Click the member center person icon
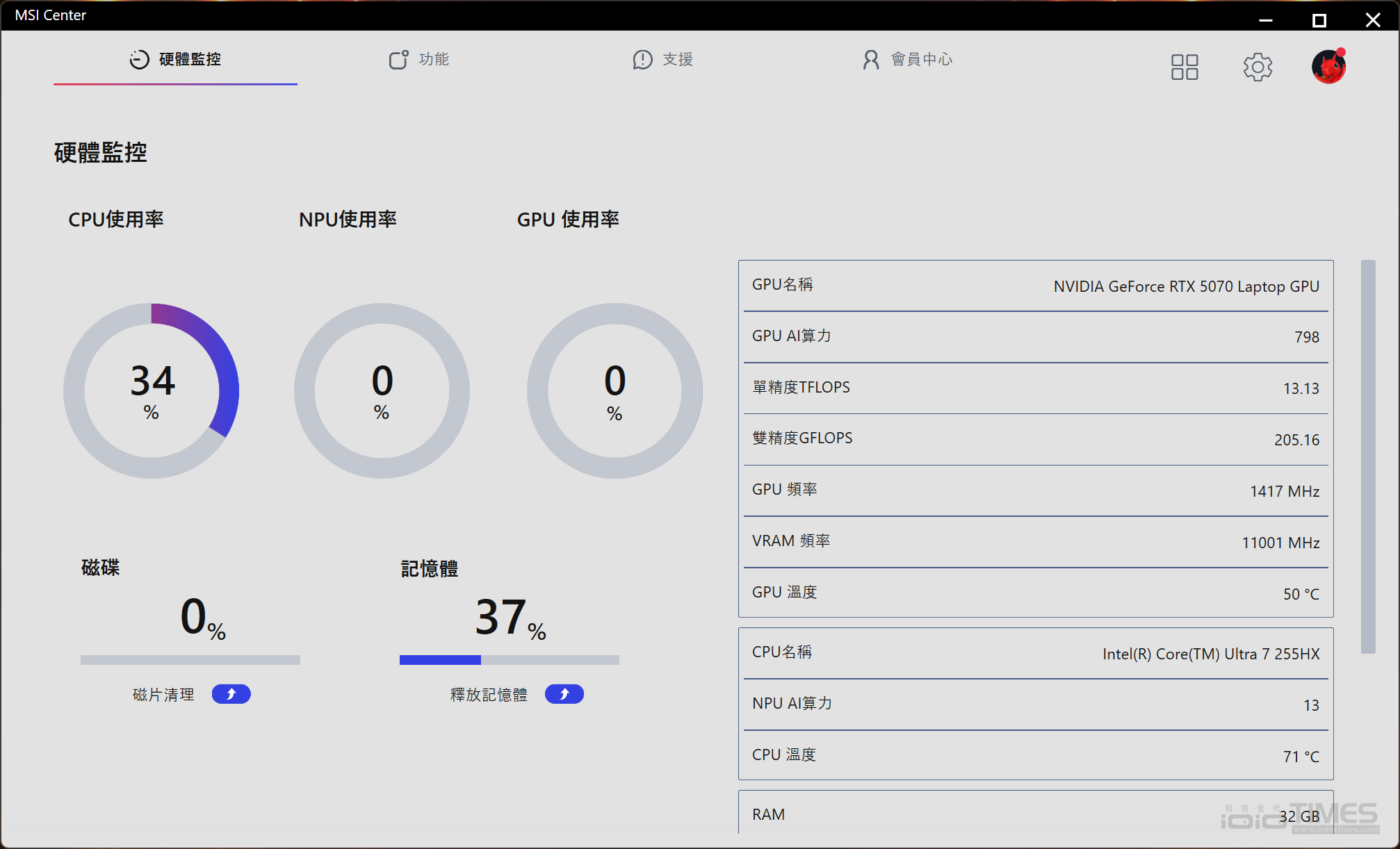Screen dimensions: 1400x849 (871, 60)
